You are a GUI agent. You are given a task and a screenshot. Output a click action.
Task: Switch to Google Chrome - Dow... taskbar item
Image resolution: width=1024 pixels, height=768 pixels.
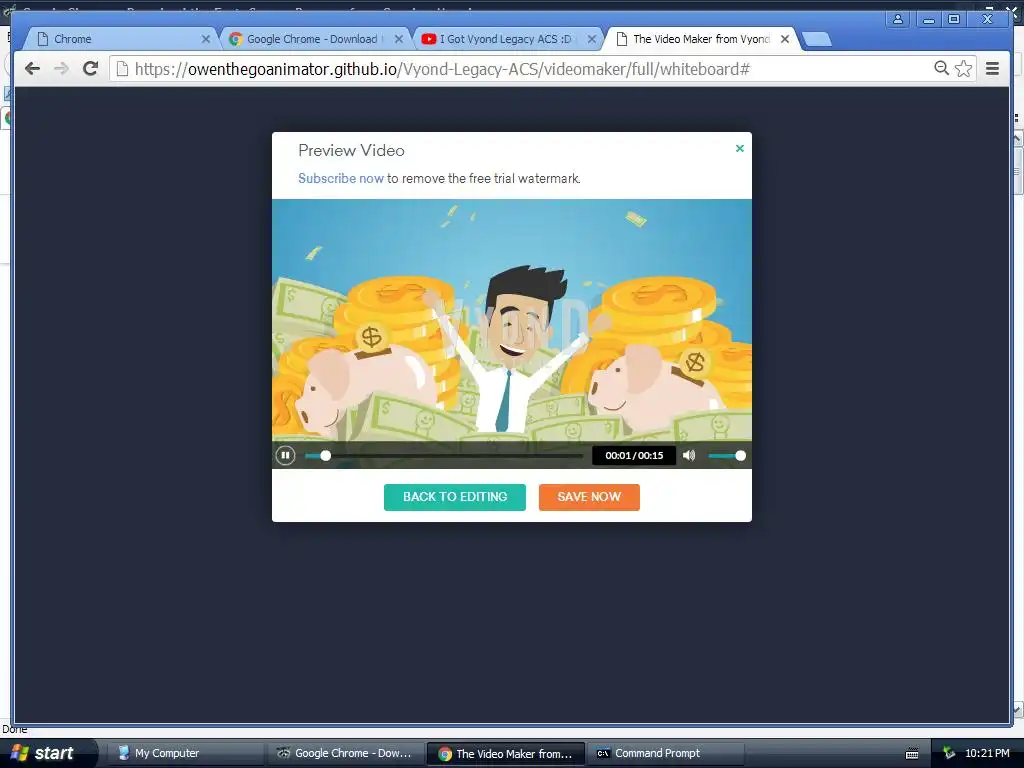(x=345, y=753)
